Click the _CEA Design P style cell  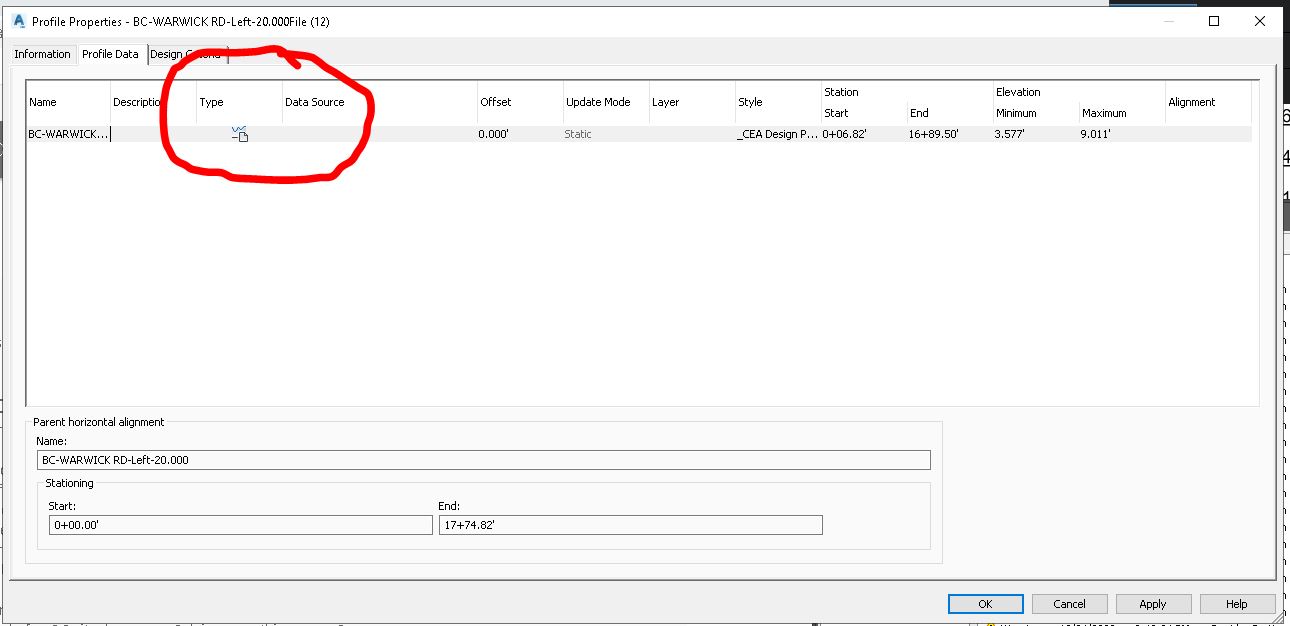tap(776, 134)
